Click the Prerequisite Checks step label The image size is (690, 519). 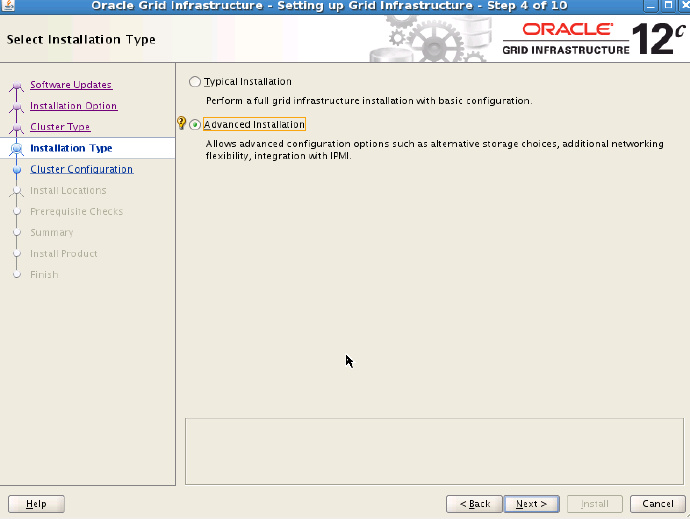click(77, 211)
